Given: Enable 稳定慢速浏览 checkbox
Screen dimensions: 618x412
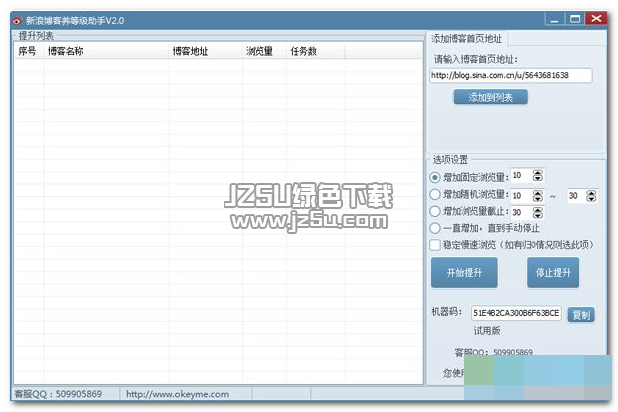Looking at the screenshot, I should pos(435,245).
